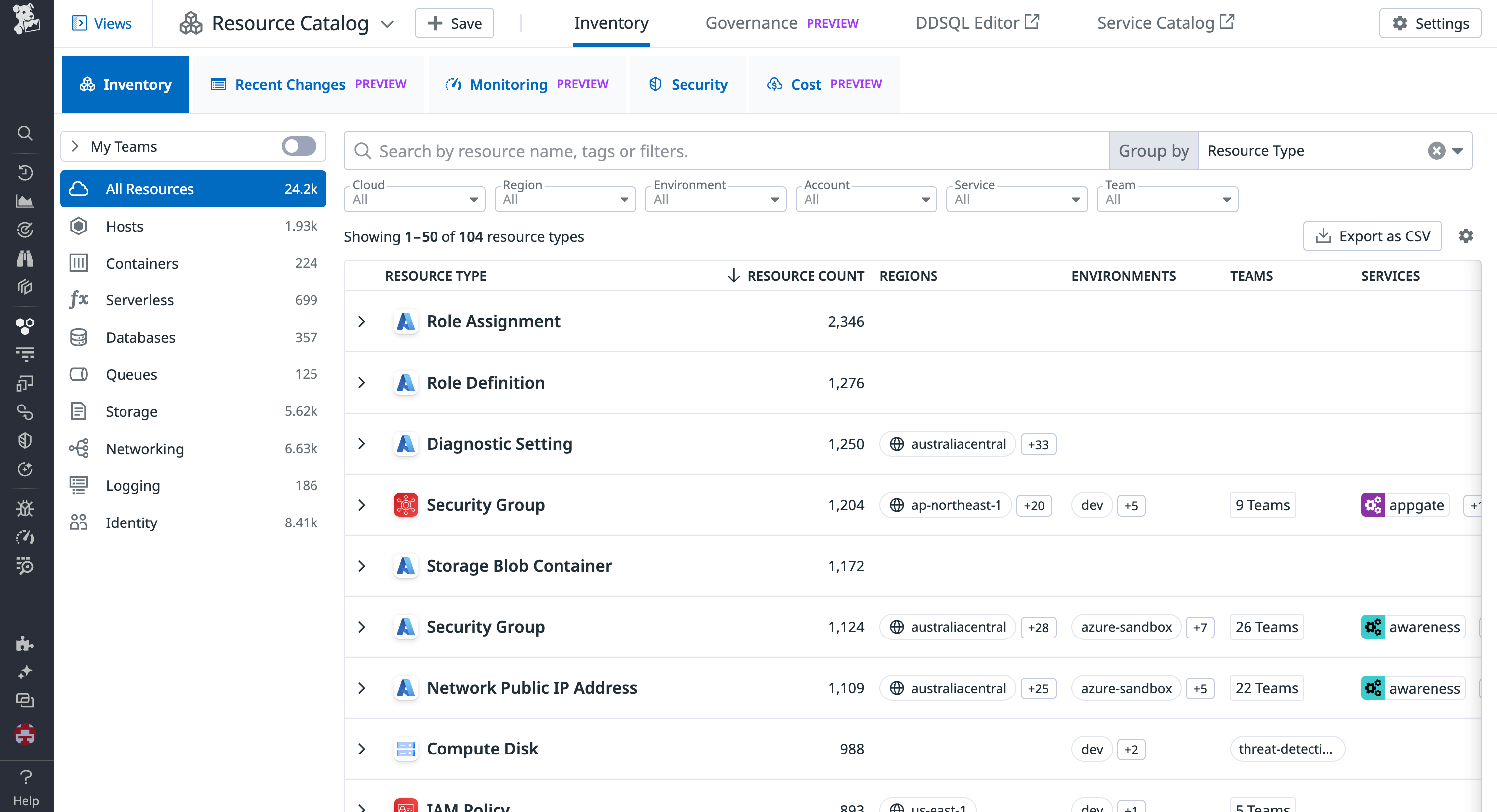Click the gear icon next to Export as CSV
1497x812 pixels.
1466,236
